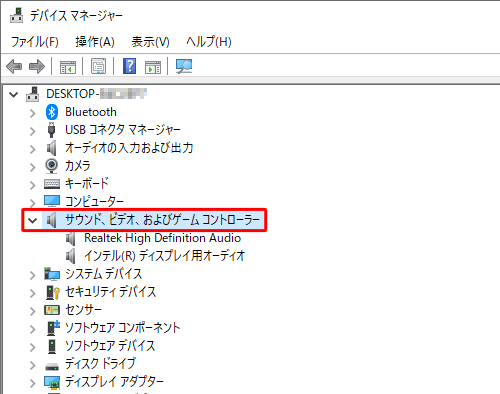Select the Bluetooth category icon
Image resolution: width=500 pixels, height=394 pixels.
[x=52, y=112]
